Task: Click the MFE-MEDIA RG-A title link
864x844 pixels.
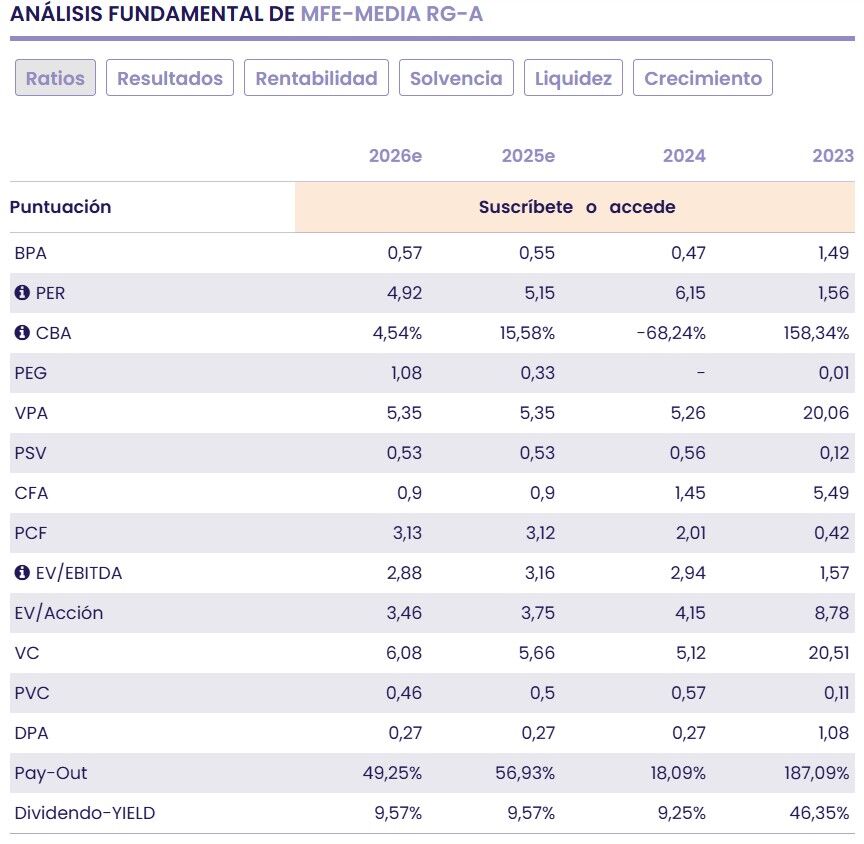Action: 391,15
